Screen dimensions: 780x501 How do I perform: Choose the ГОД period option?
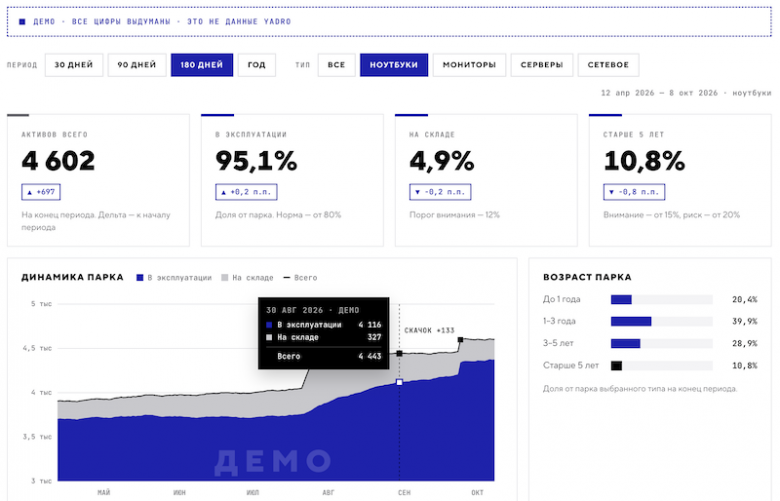point(257,65)
